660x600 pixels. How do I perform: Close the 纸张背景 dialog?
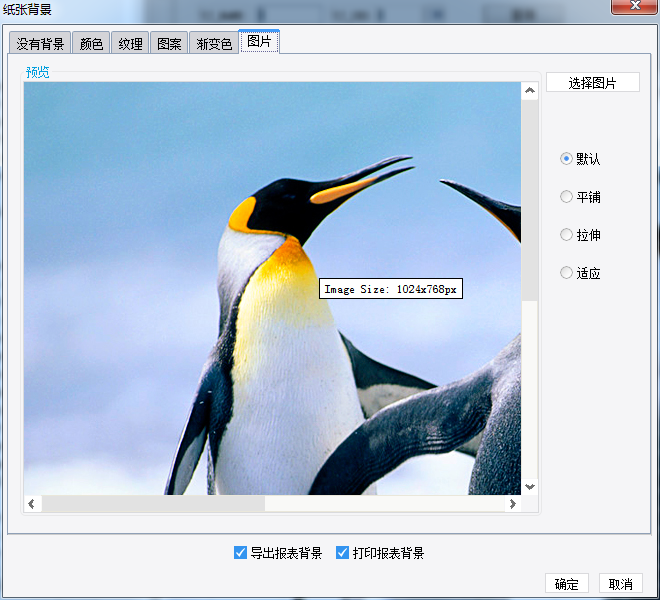coord(634,6)
